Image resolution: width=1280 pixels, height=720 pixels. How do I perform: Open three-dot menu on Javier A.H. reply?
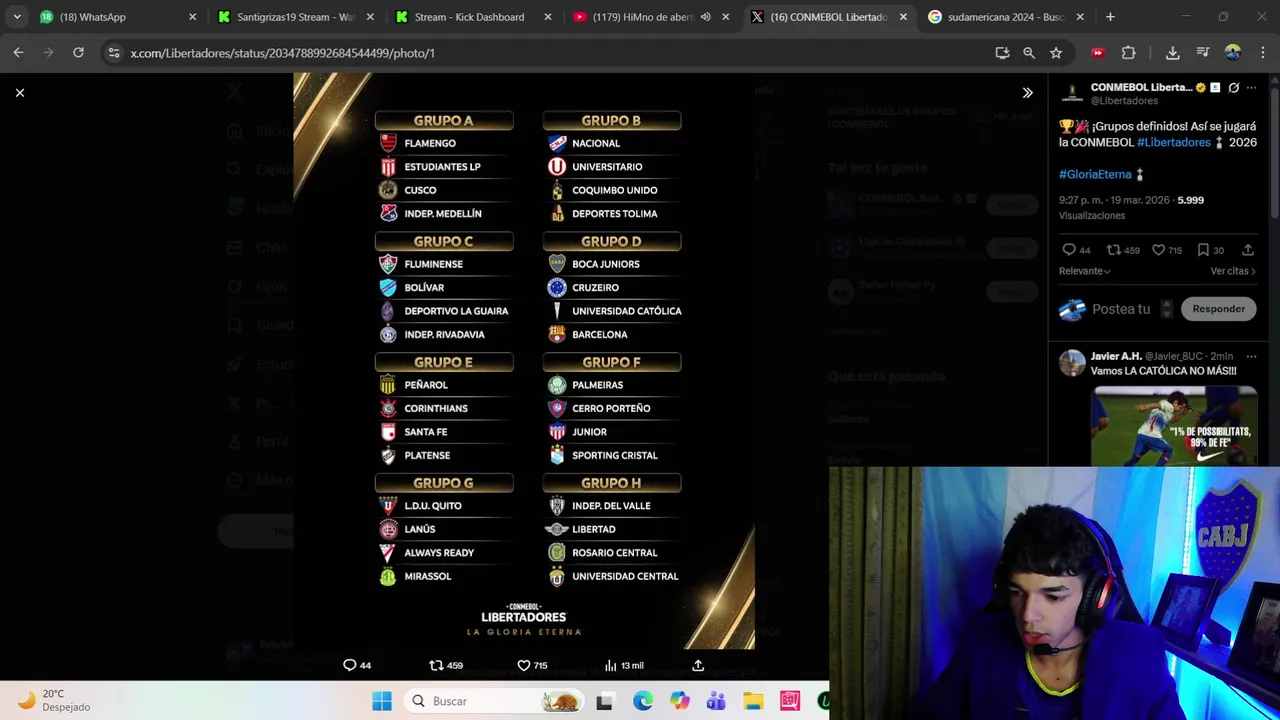(1251, 356)
